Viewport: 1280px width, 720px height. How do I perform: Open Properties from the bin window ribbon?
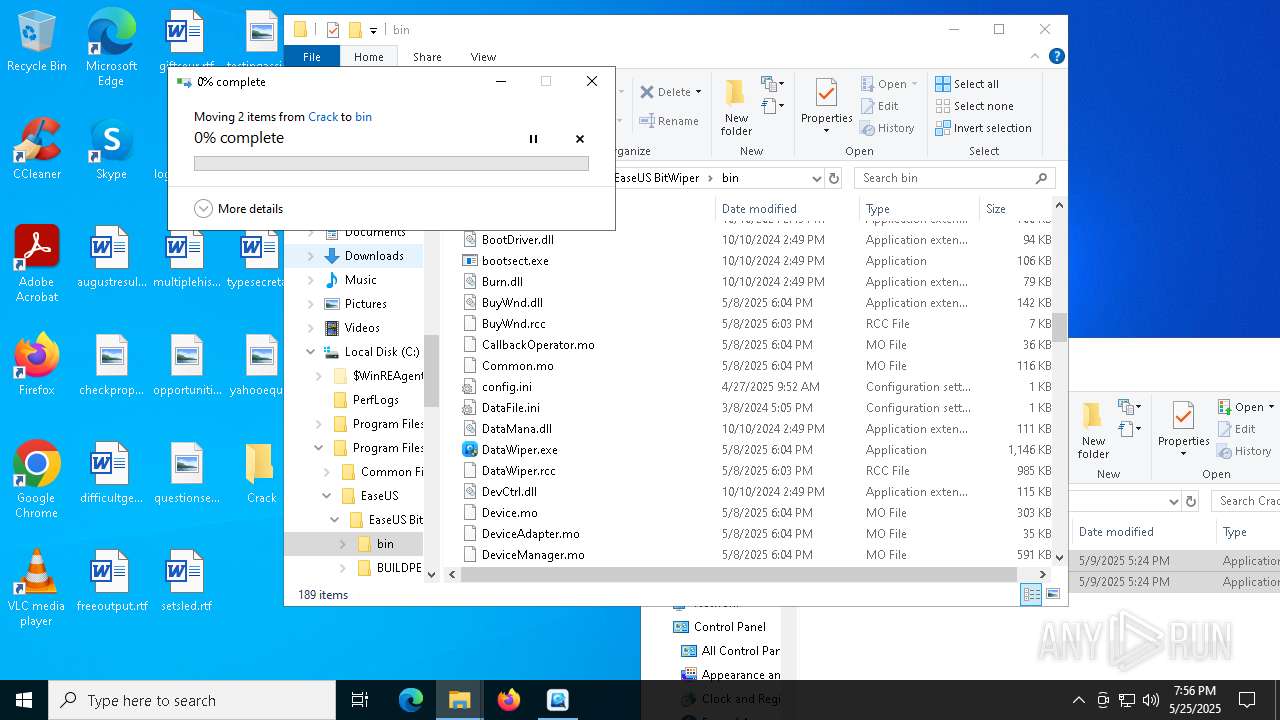point(826,108)
